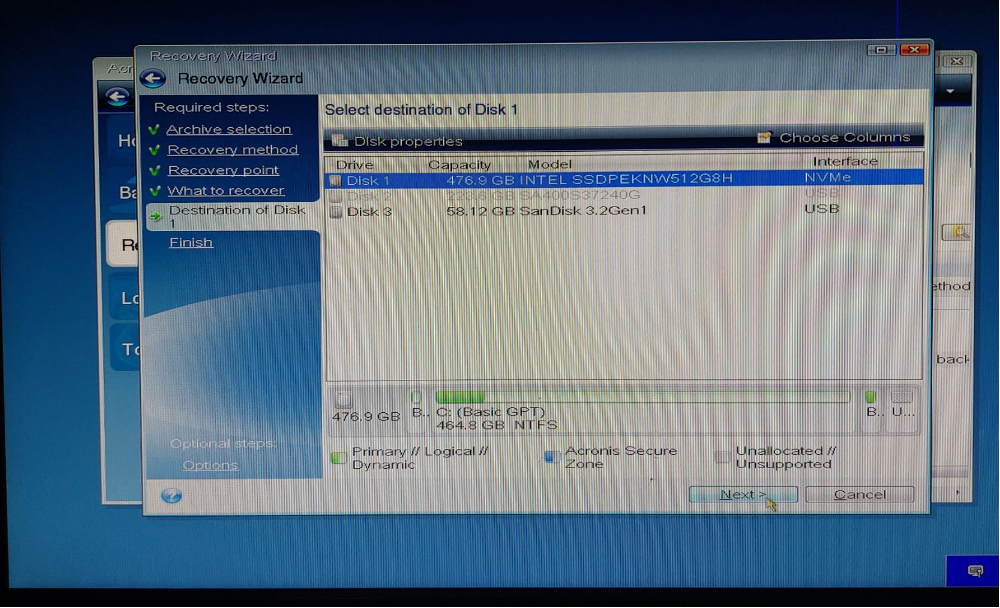The width and height of the screenshot is (1000, 608).
Task: Click the system tray icon at bottom right
Action: (x=975, y=570)
